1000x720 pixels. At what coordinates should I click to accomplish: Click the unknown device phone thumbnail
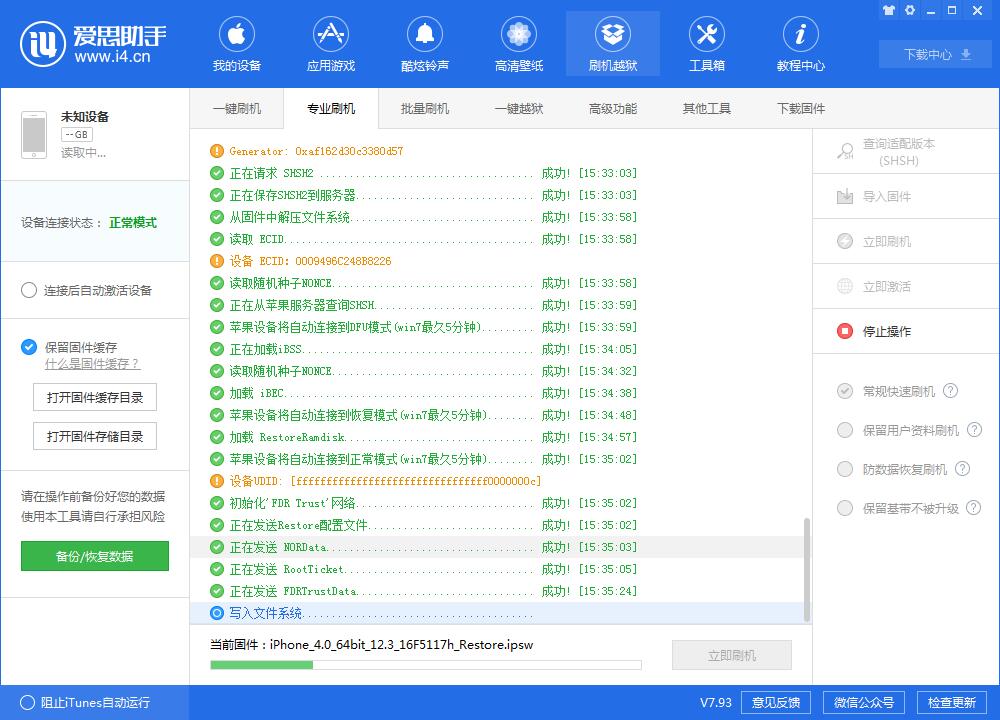pos(34,135)
